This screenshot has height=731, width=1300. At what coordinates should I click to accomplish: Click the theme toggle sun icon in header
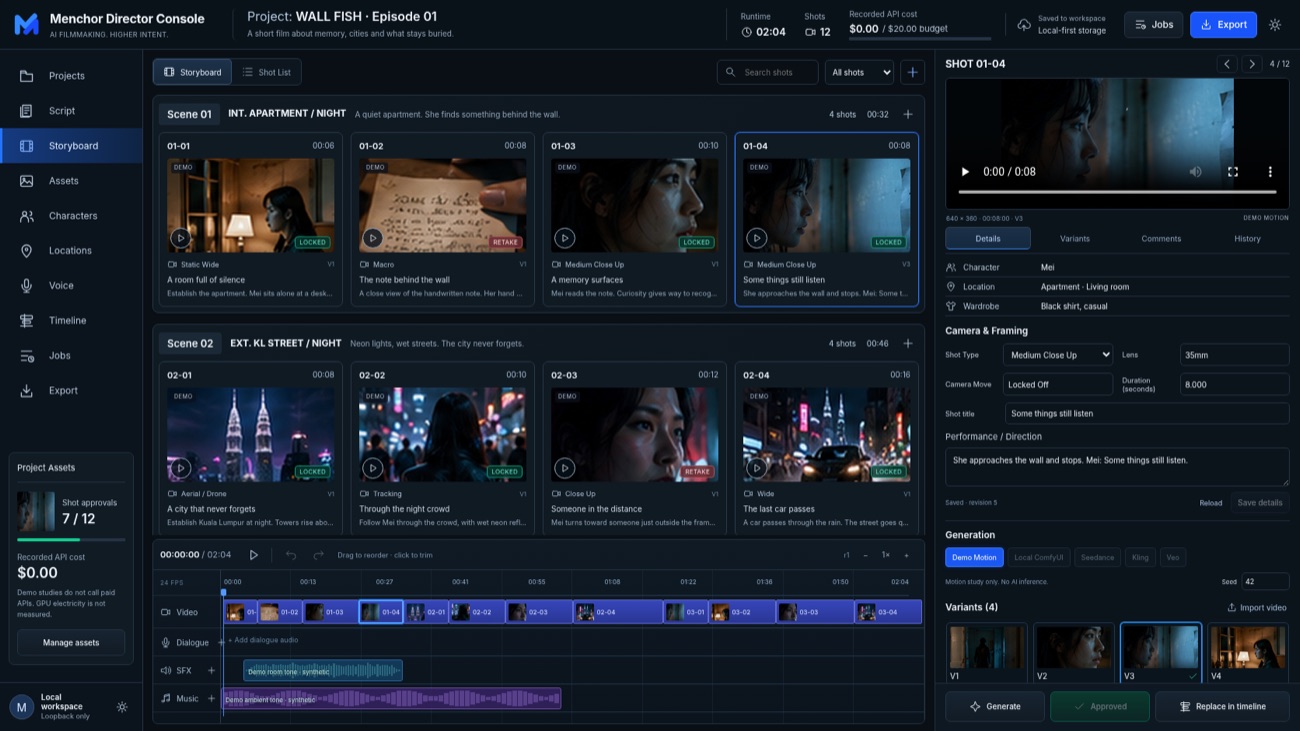[1275, 25]
